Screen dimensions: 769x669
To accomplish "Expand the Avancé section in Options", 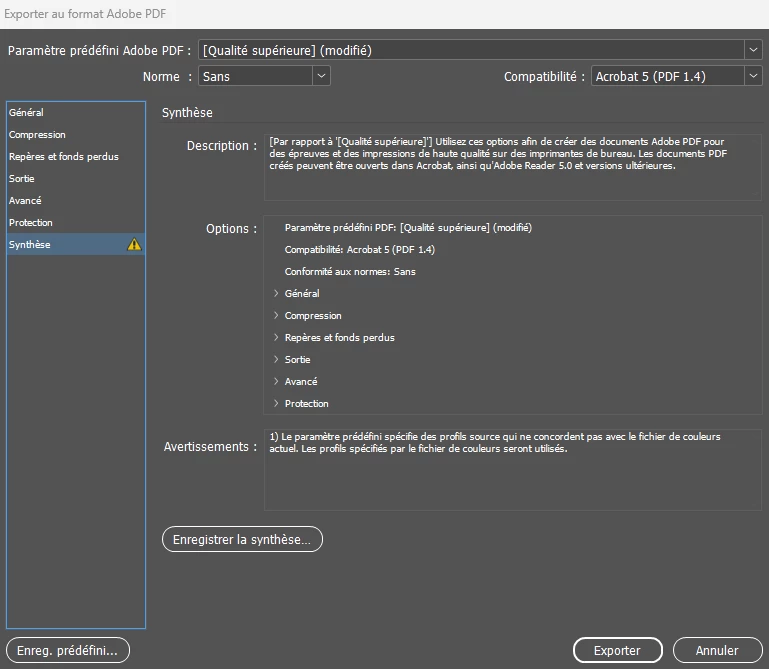I will click(x=276, y=382).
